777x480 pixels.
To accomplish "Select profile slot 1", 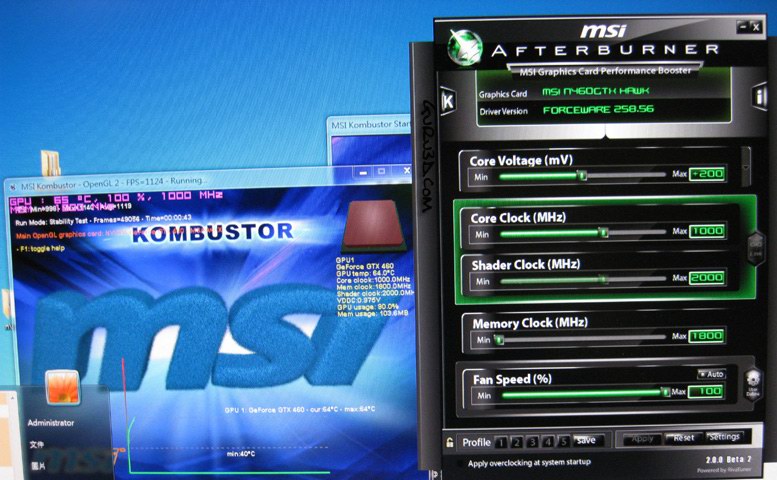I will (503, 441).
